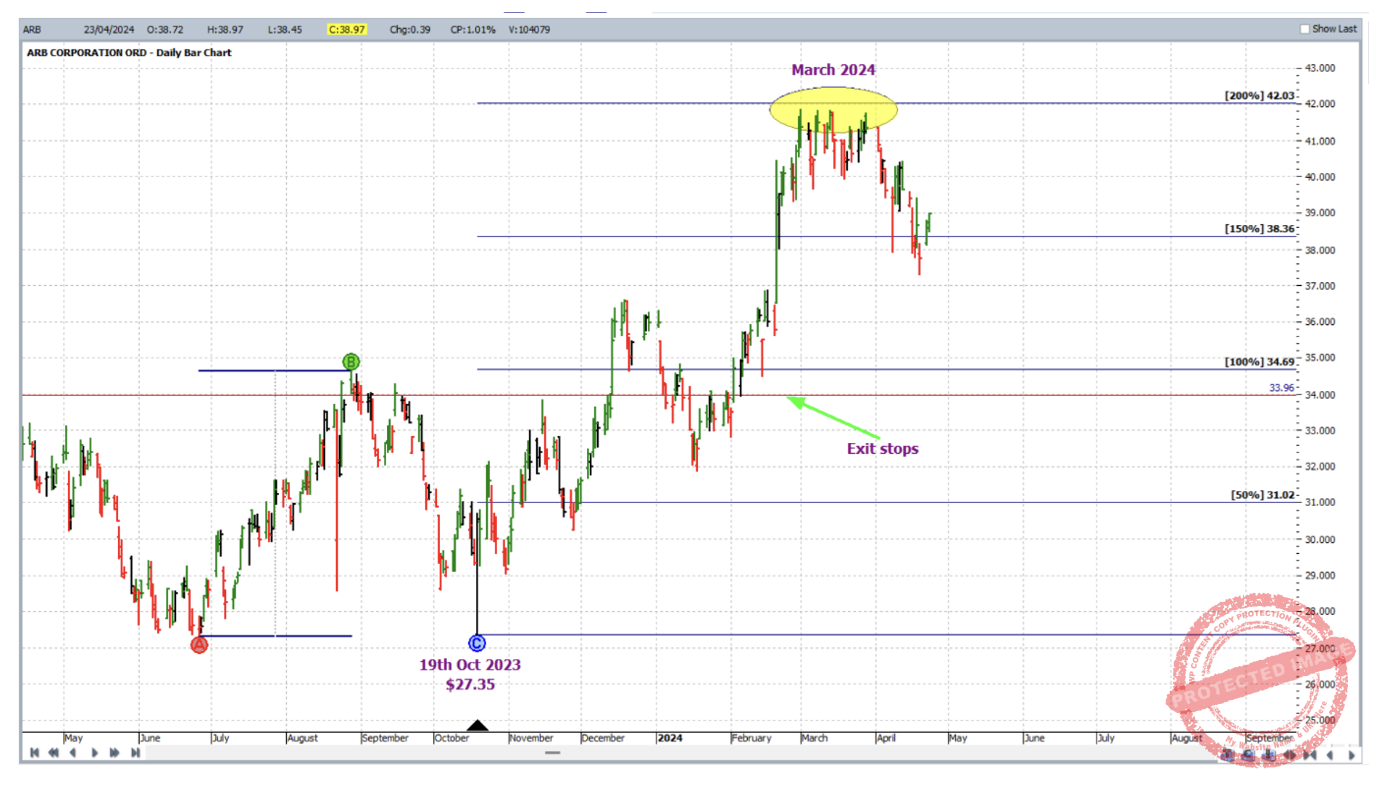Screen dimensions: 1390x786
Task: Select the red point A marker
Action: (199, 645)
